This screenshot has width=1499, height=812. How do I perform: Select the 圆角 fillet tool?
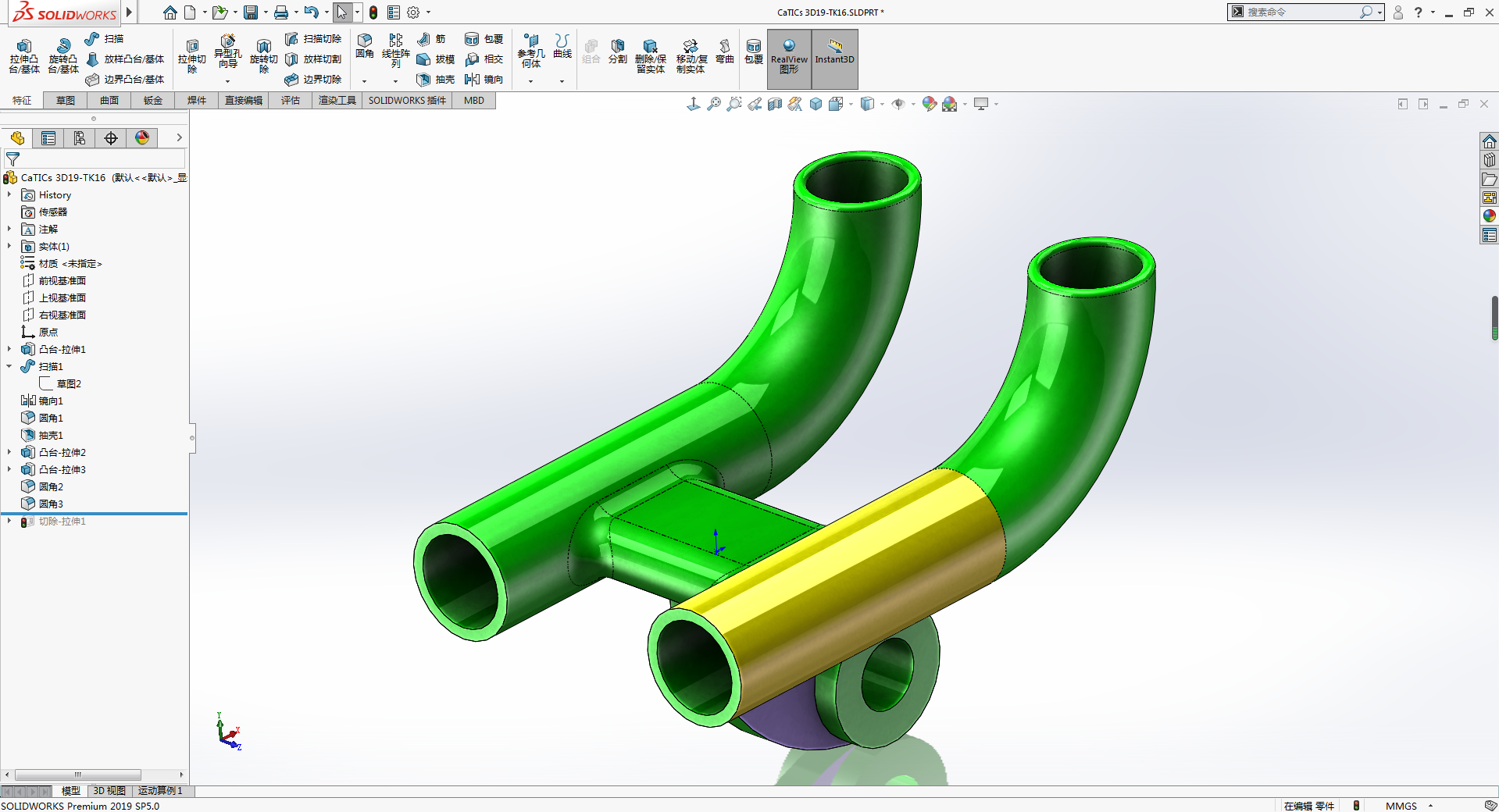click(365, 46)
